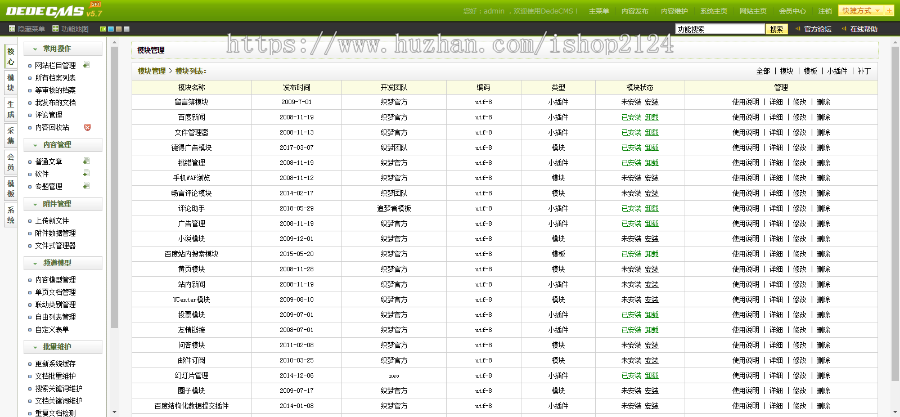The image size is (900, 417).
Task: Click the icon beside 软件 menu item
Action: (x=87, y=173)
